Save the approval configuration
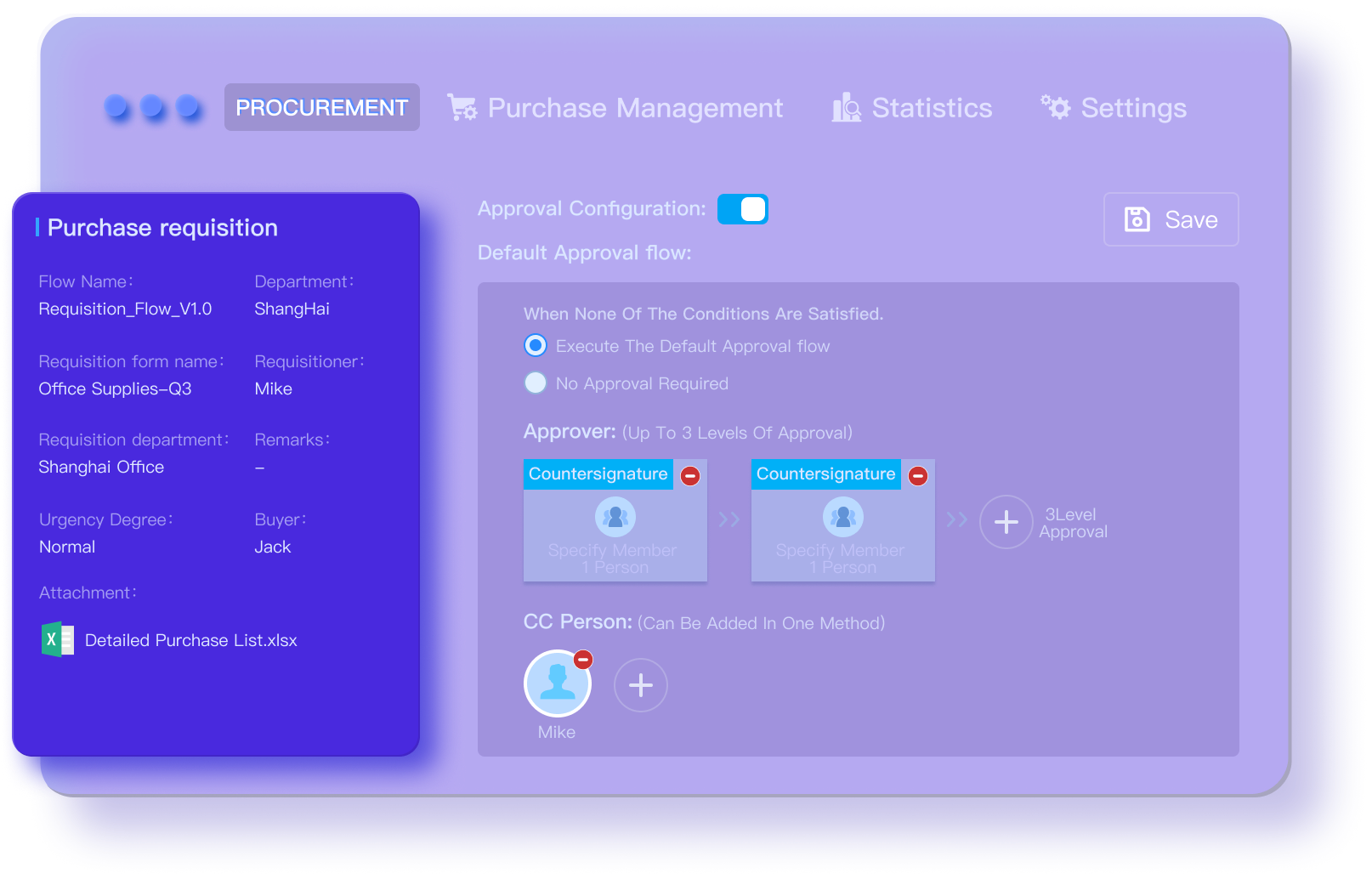1372x879 pixels. (1171, 219)
